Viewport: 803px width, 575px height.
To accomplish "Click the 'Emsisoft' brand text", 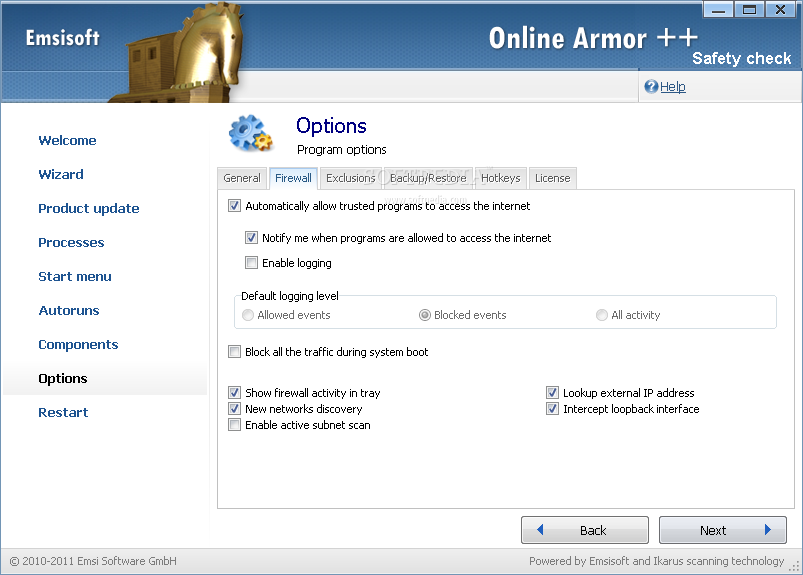I will [x=62, y=38].
